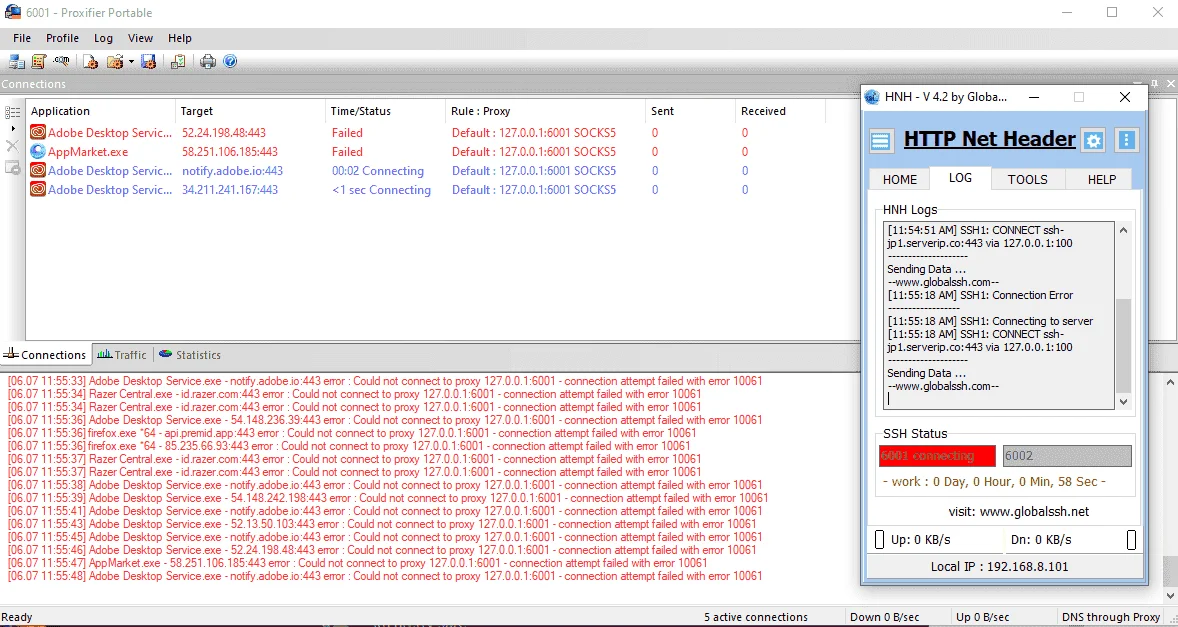Open the HNH three-dots menu

coord(1125,140)
